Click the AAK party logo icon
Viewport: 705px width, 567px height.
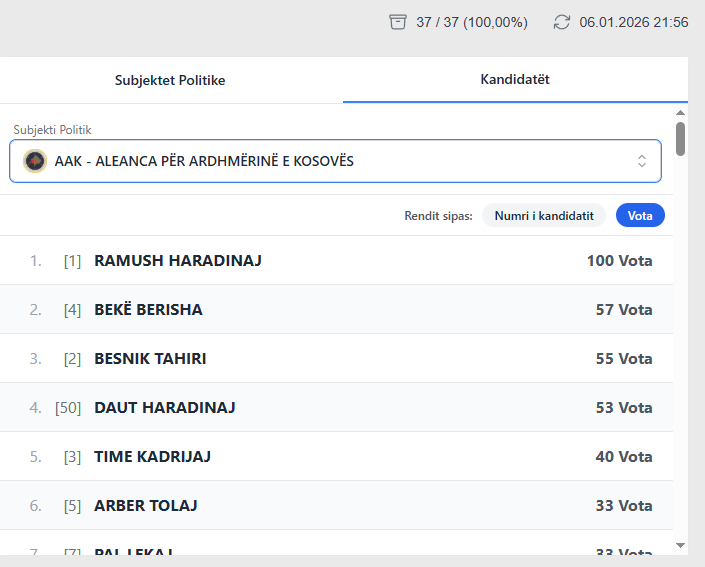point(35,161)
